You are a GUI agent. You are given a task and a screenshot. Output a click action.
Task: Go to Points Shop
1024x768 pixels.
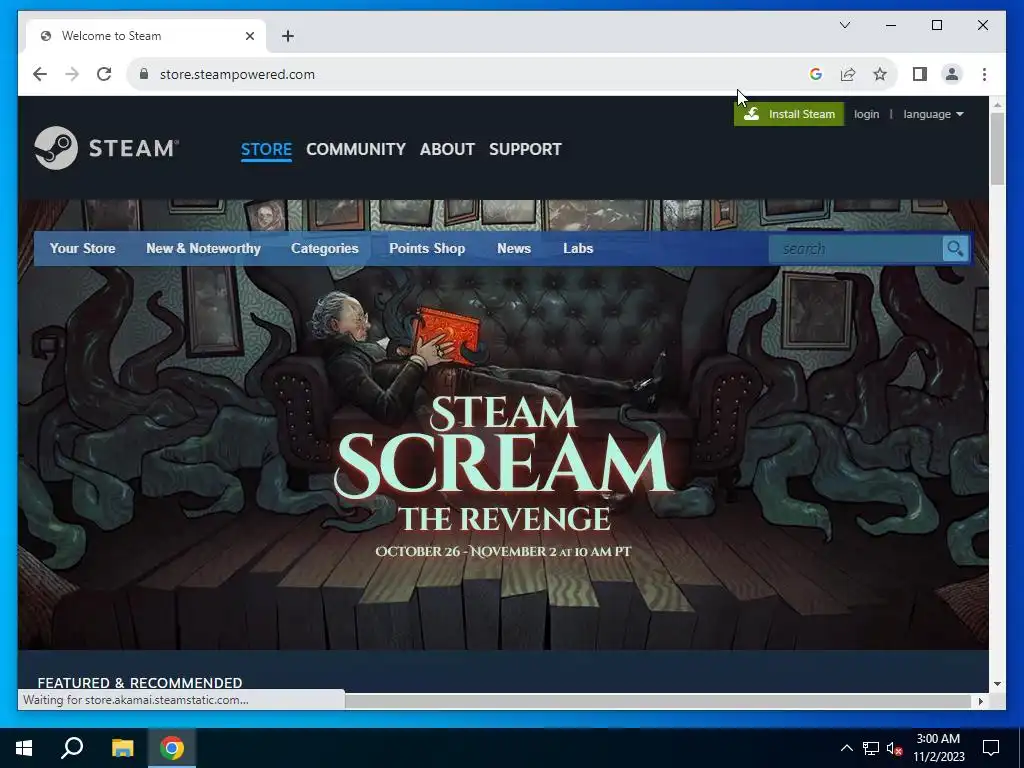coord(427,249)
